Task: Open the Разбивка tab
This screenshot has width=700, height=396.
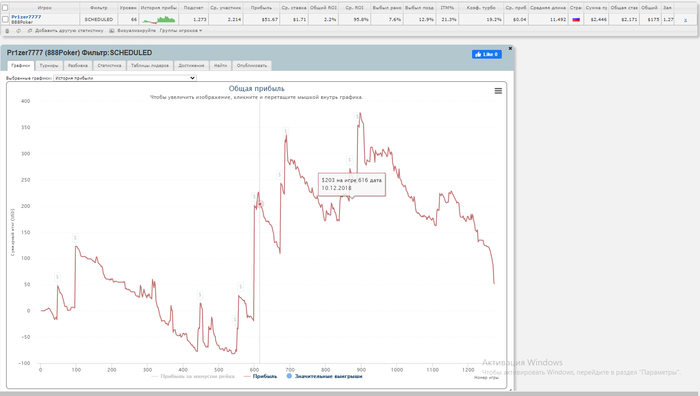Action: coord(78,66)
